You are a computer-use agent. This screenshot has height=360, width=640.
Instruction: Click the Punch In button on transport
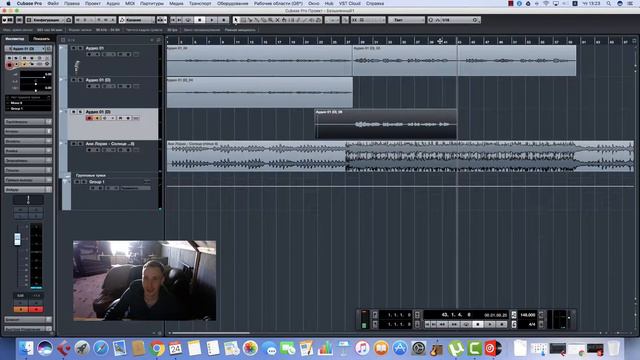click(417, 315)
